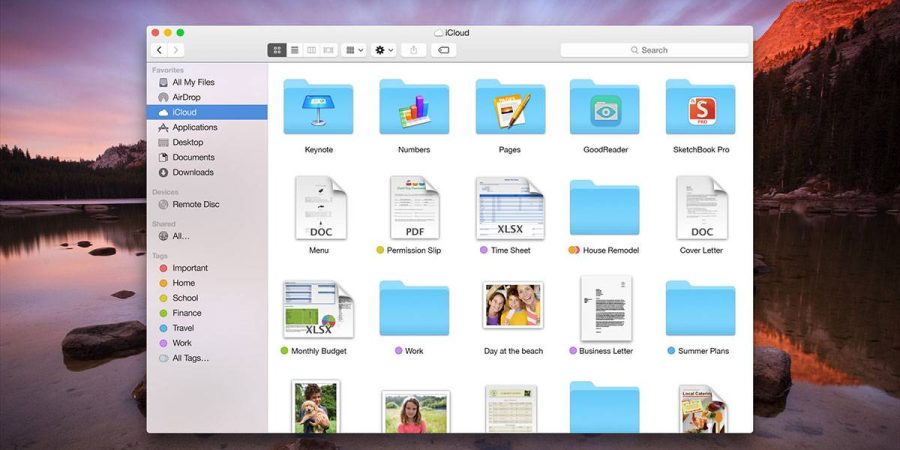Click the Day at the beach label
Viewport: 900px width, 450px height.
pos(513,351)
